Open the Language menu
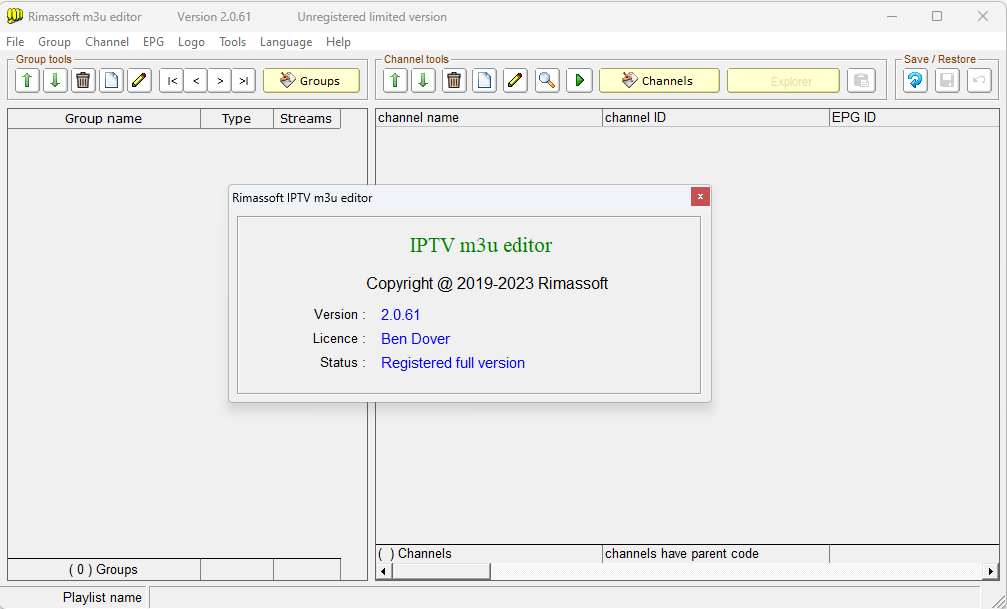 (x=285, y=42)
